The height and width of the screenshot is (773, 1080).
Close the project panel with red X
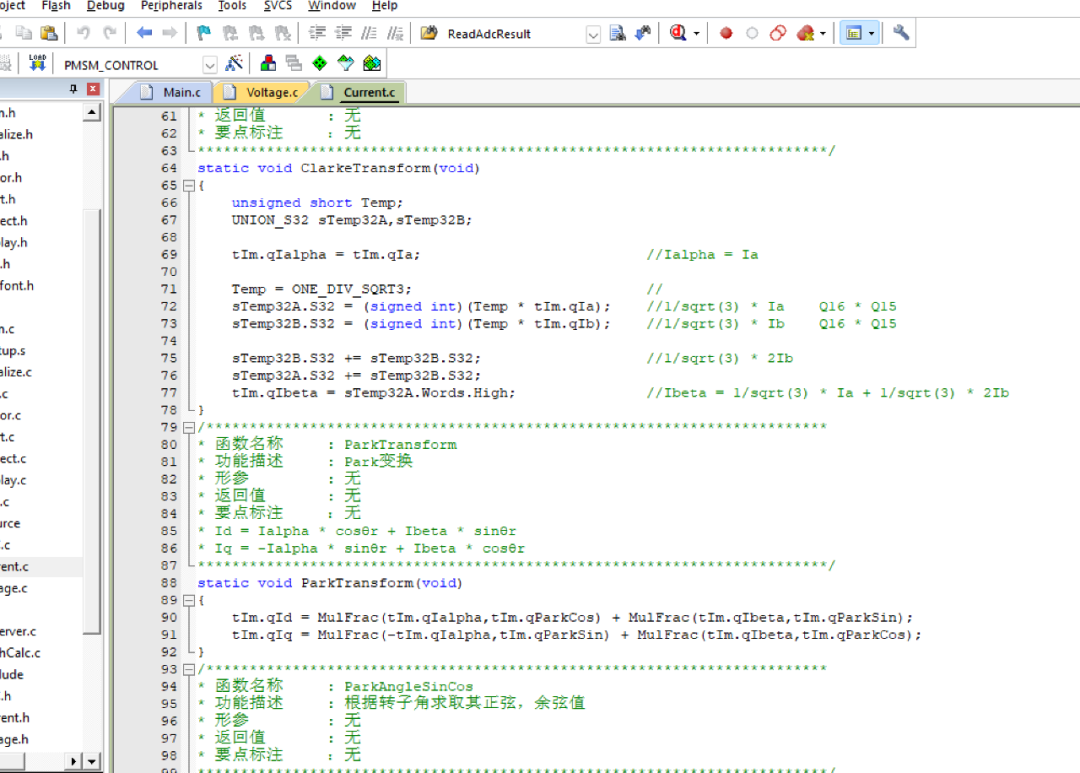tap(93, 89)
